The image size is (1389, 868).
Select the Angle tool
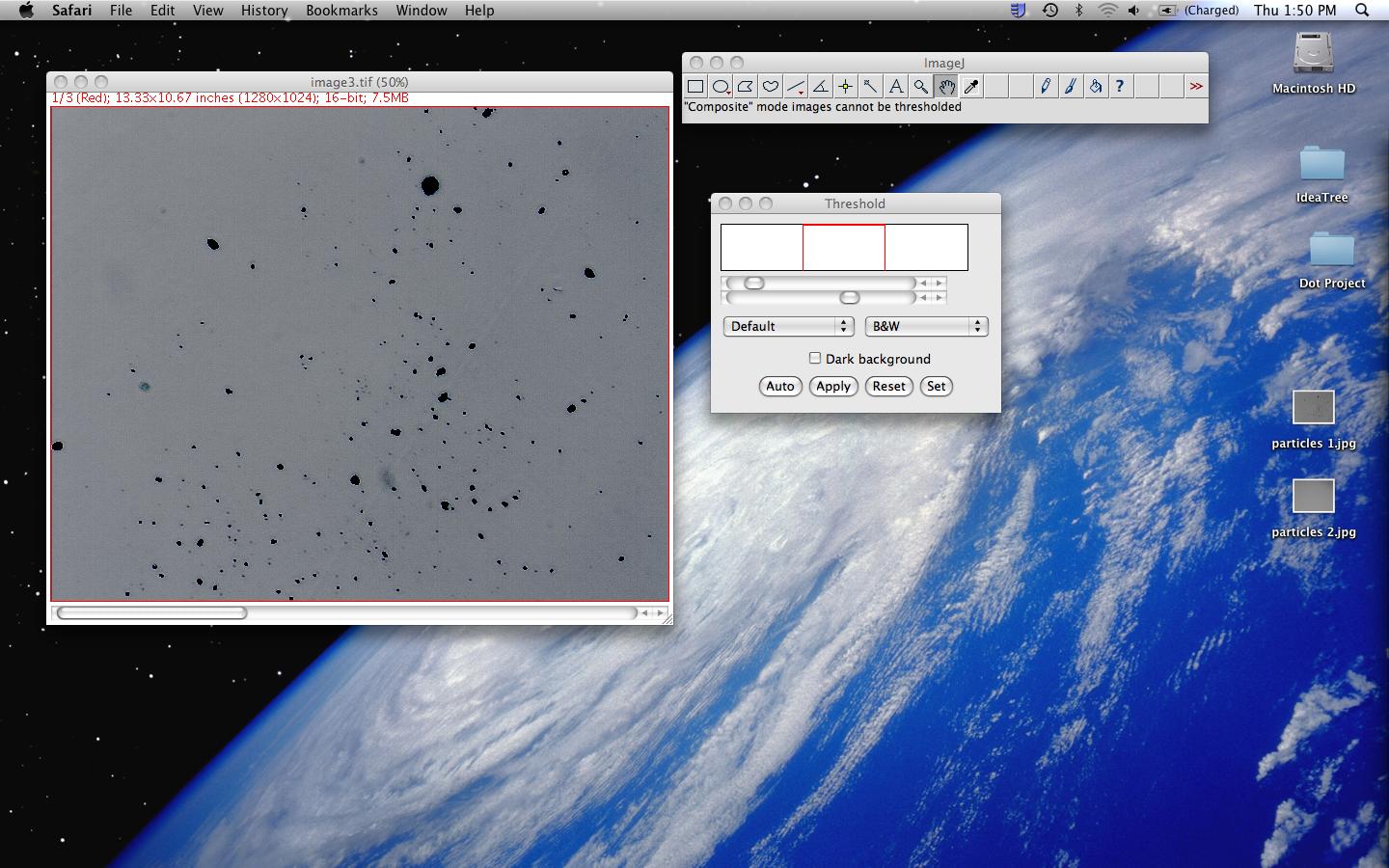(x=821, y=87)
